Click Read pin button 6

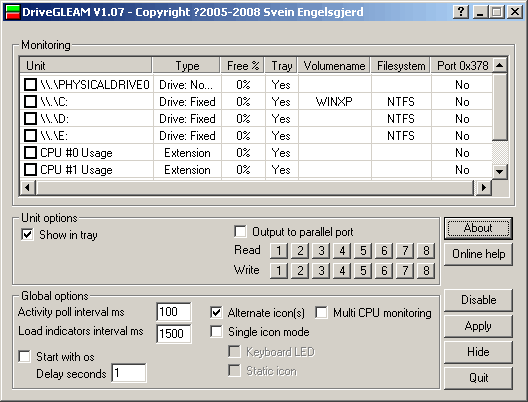tap(384, 251)
